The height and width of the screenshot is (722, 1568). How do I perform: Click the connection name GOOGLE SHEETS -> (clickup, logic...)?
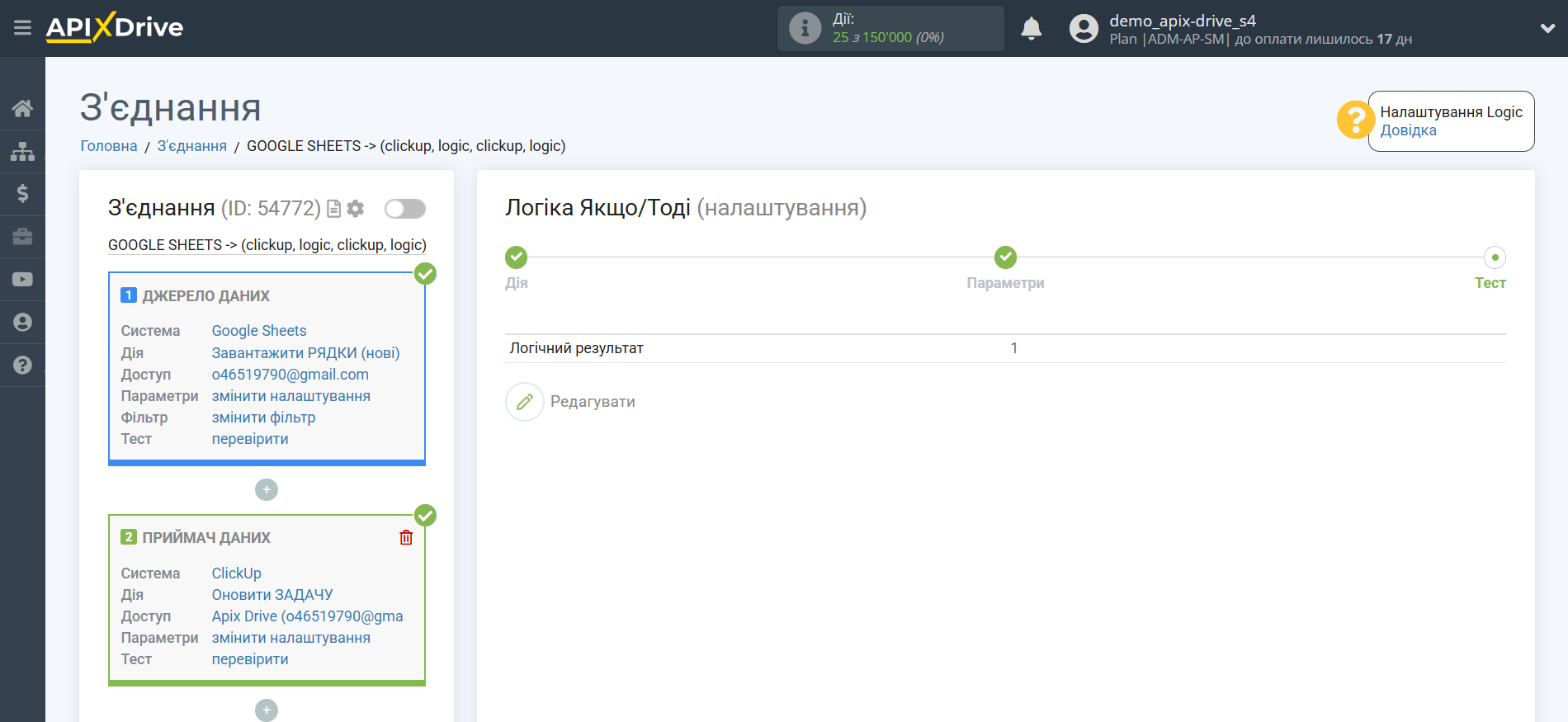[267, 245]
